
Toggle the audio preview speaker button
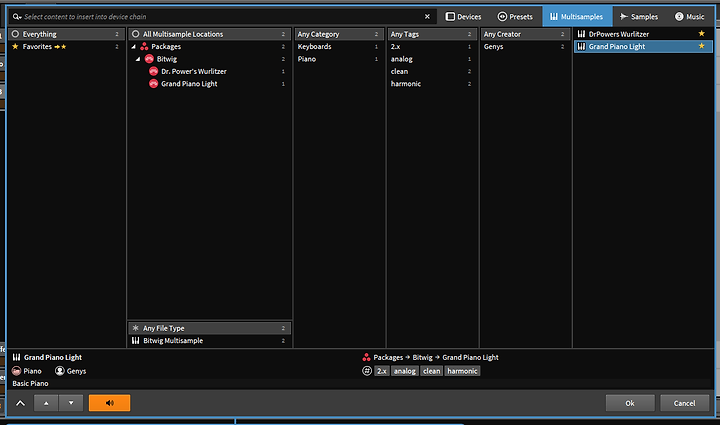tap(109, 403)
